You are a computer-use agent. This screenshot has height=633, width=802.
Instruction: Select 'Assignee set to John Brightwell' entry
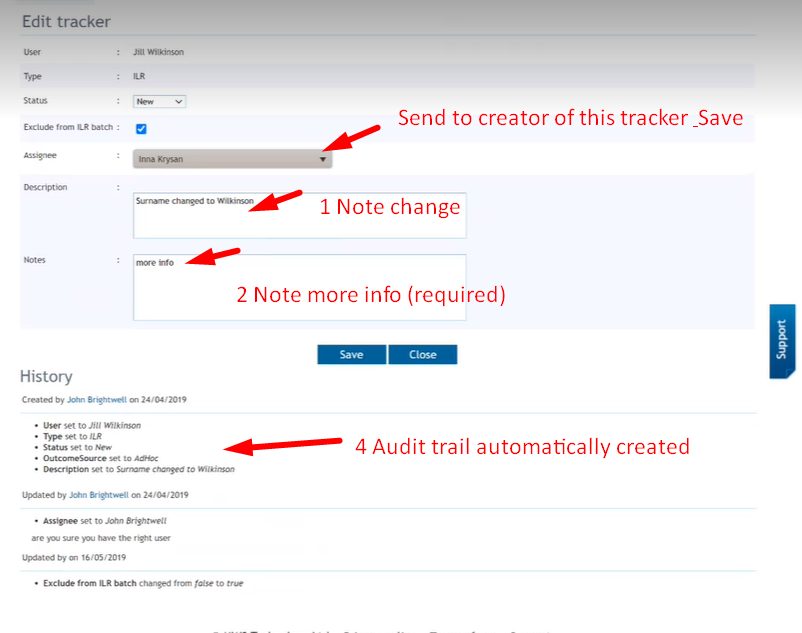pos(104,521)
